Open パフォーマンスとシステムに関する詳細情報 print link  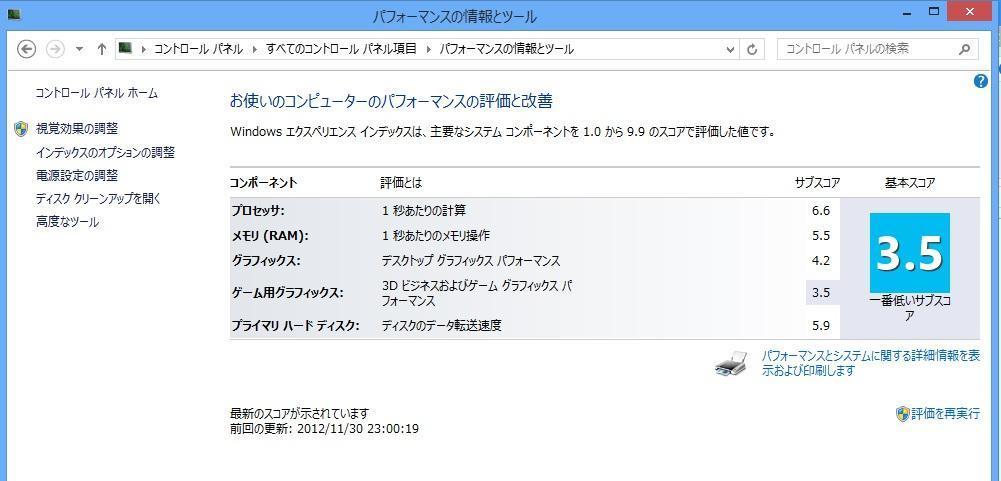pos(871,363)
